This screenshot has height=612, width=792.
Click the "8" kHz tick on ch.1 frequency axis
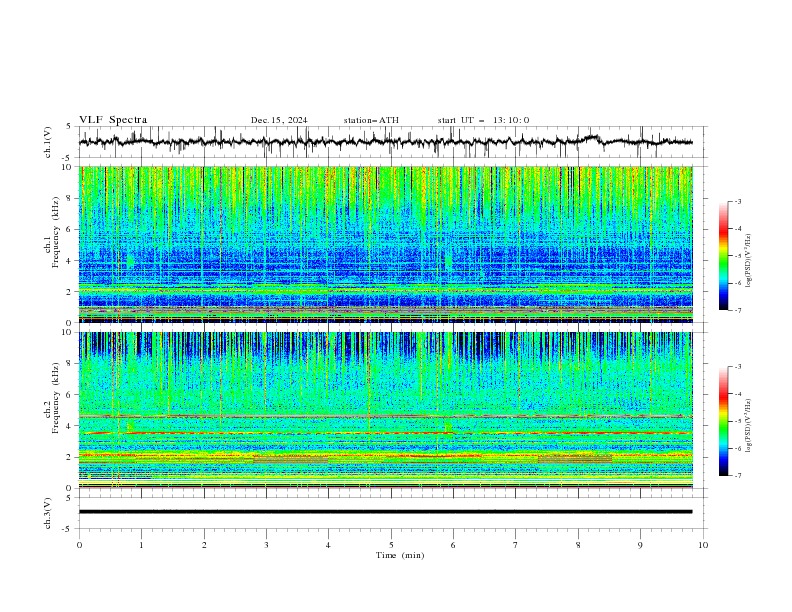(70, 198)
